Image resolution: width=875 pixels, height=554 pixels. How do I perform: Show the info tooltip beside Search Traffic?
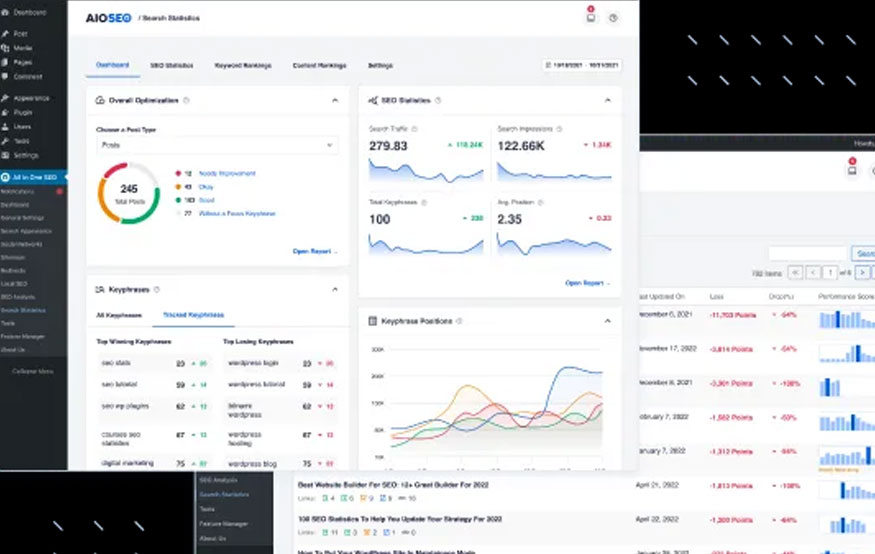(x=414, y=129)
